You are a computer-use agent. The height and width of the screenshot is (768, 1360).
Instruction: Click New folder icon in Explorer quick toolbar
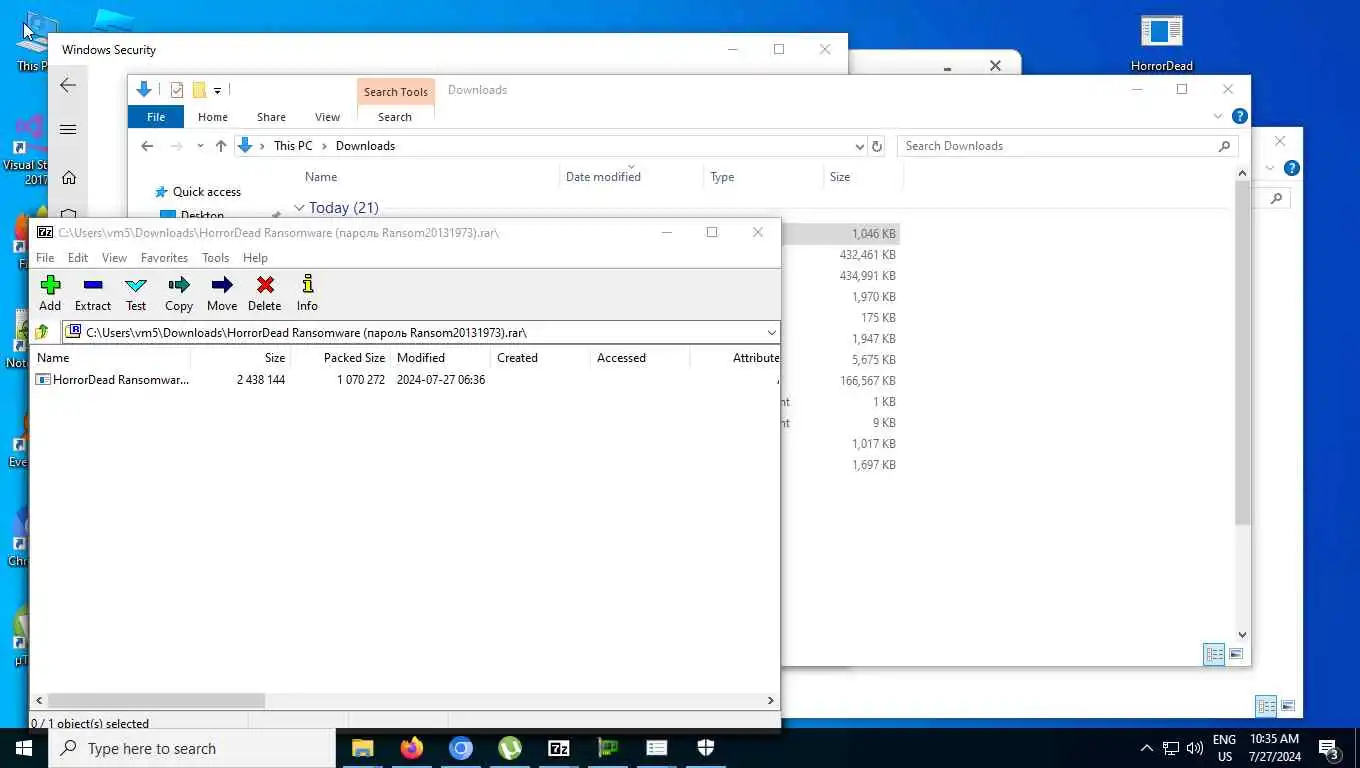point(199,90)
